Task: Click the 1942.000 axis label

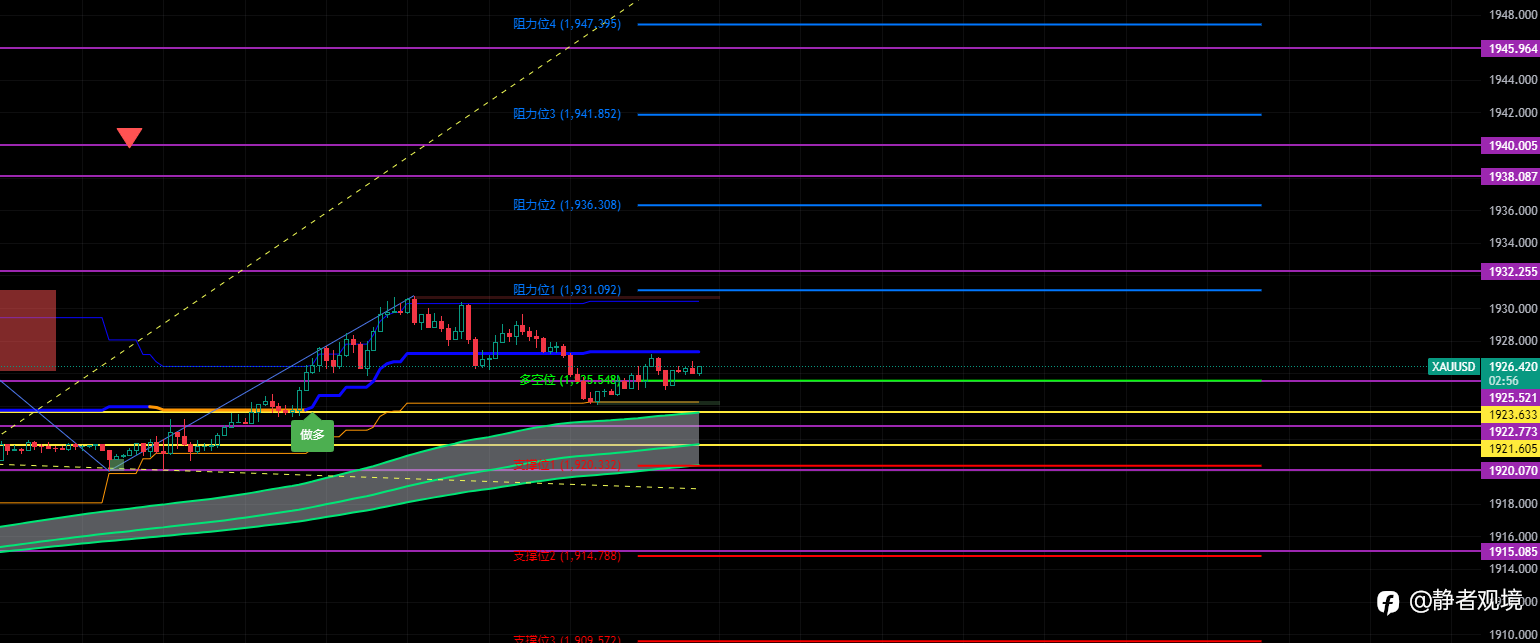Action: click(1513, 112)
